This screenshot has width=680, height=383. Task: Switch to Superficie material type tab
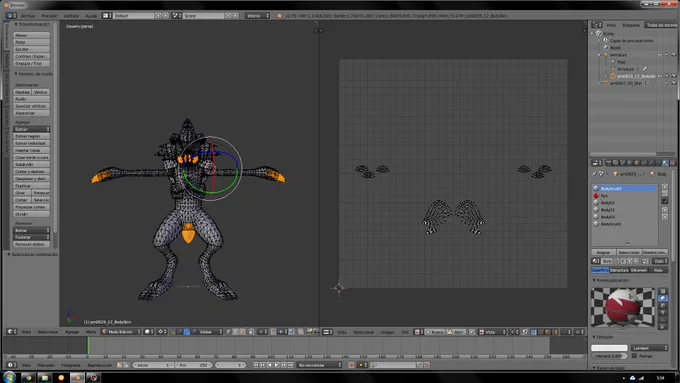(600, 270)
